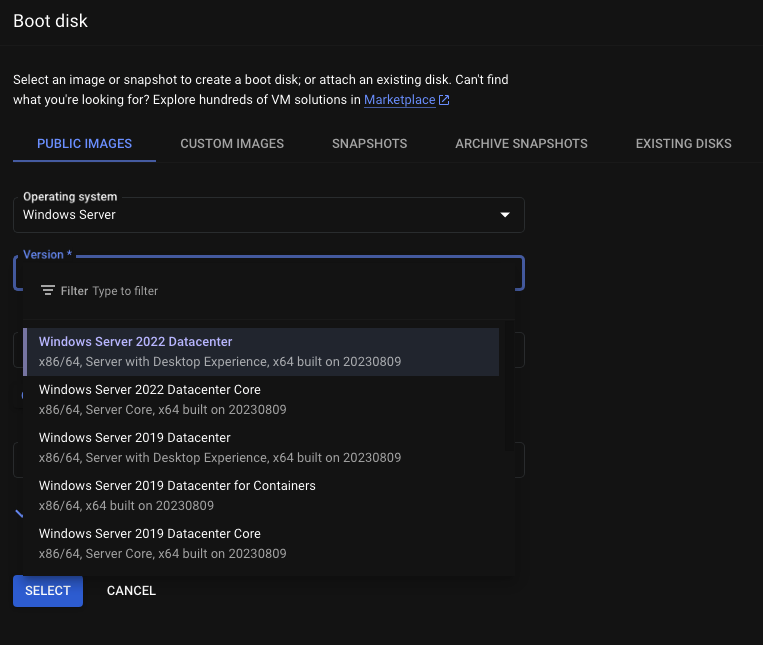This screenshot has height=645, width=763.
Task: Click the external link icon beside Marketplace
Action: (444, 100)
